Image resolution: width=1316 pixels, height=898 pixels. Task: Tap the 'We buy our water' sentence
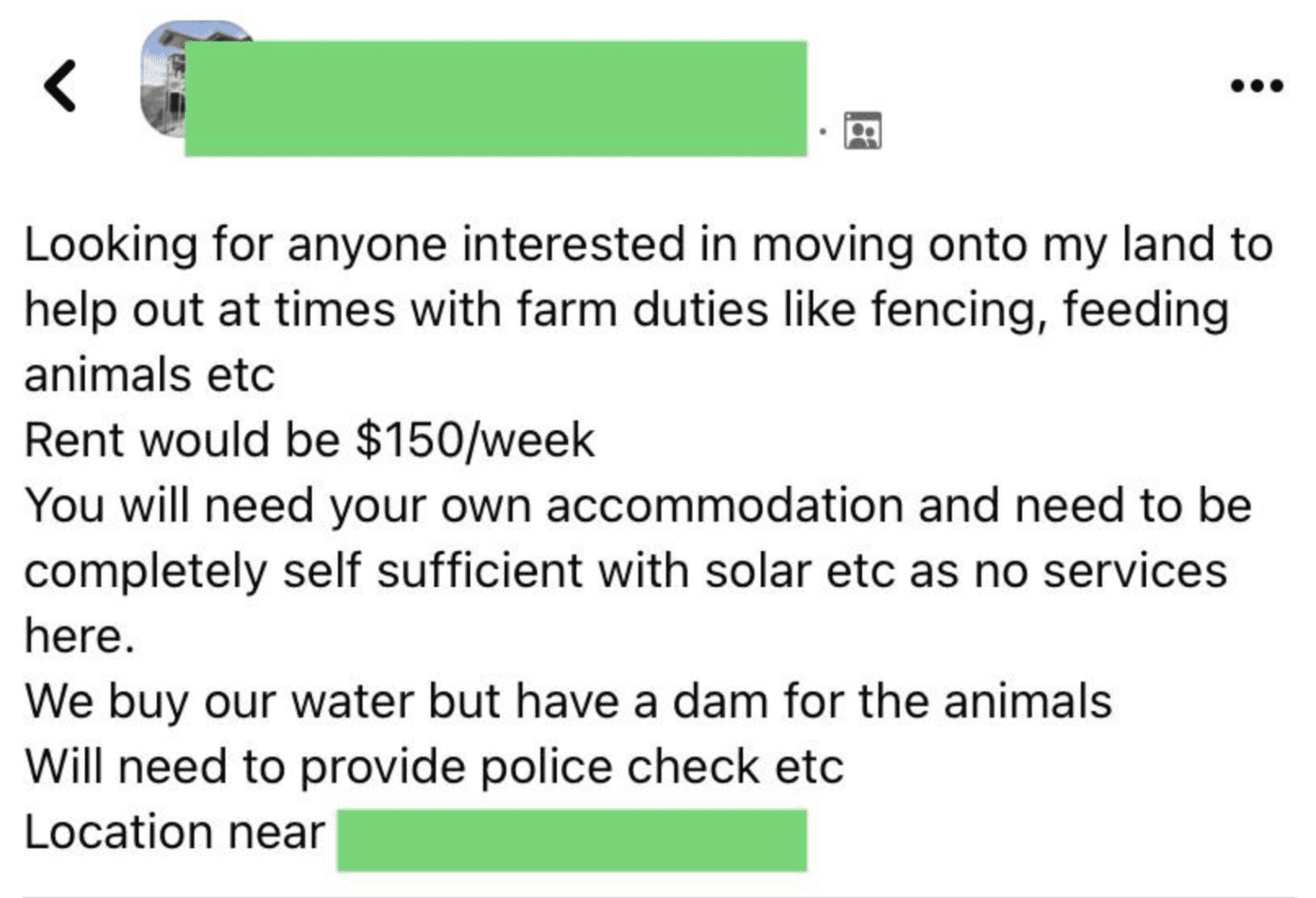568,702
